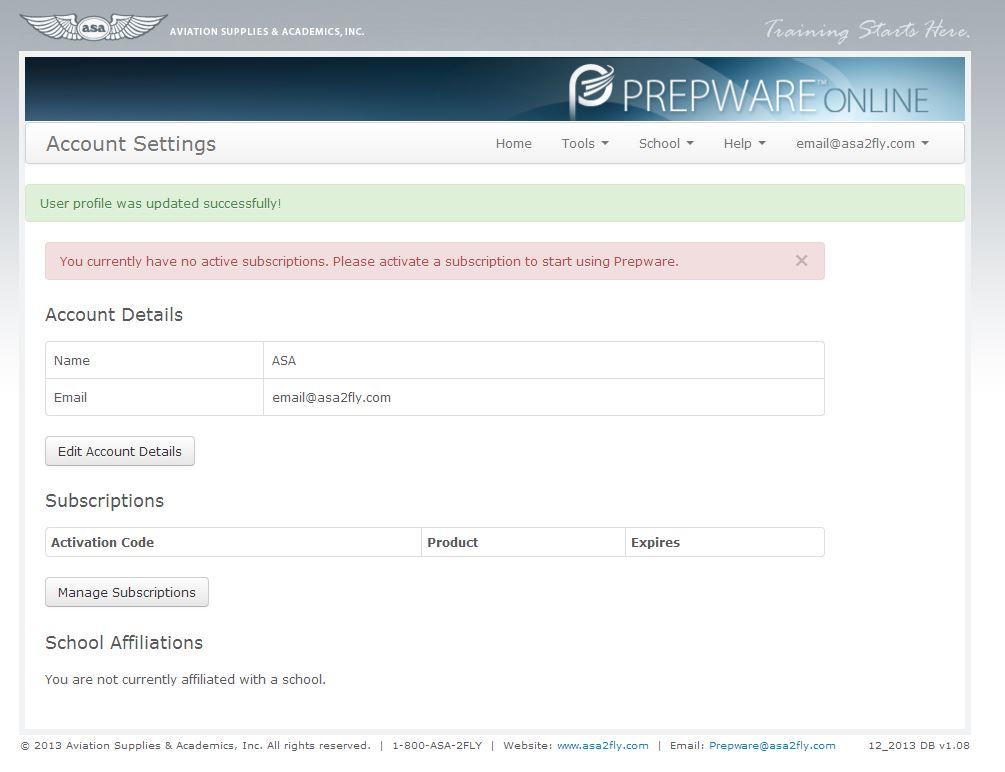Open the Tools dropdown menu
The image size is (1005, 772).
click(x=585, y=144)
